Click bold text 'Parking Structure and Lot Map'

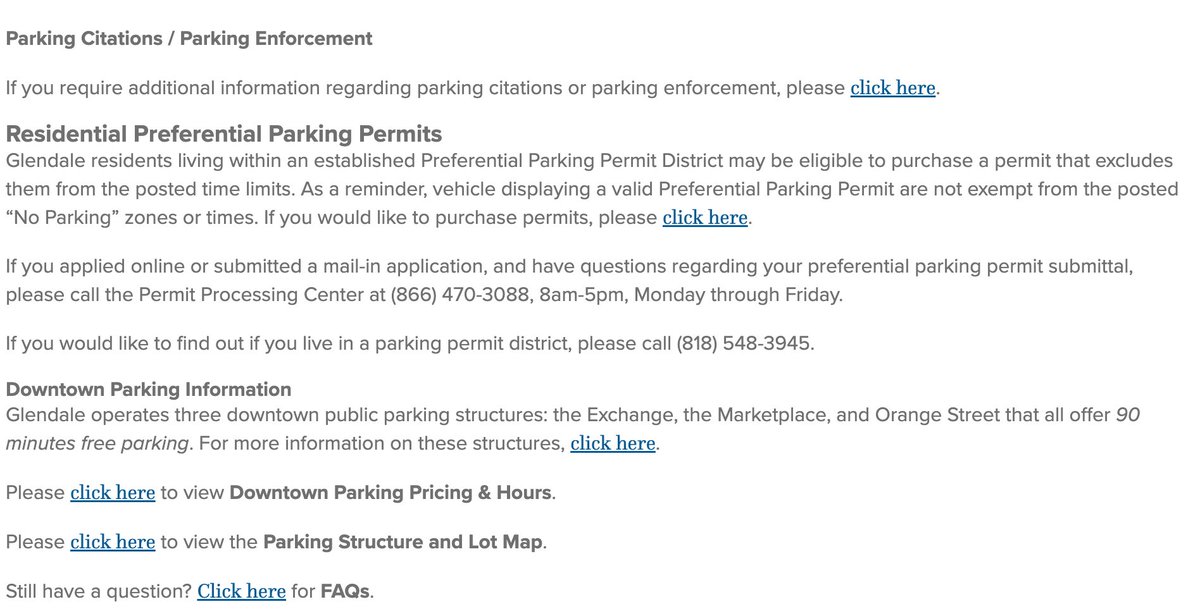(x=403, y=543)
